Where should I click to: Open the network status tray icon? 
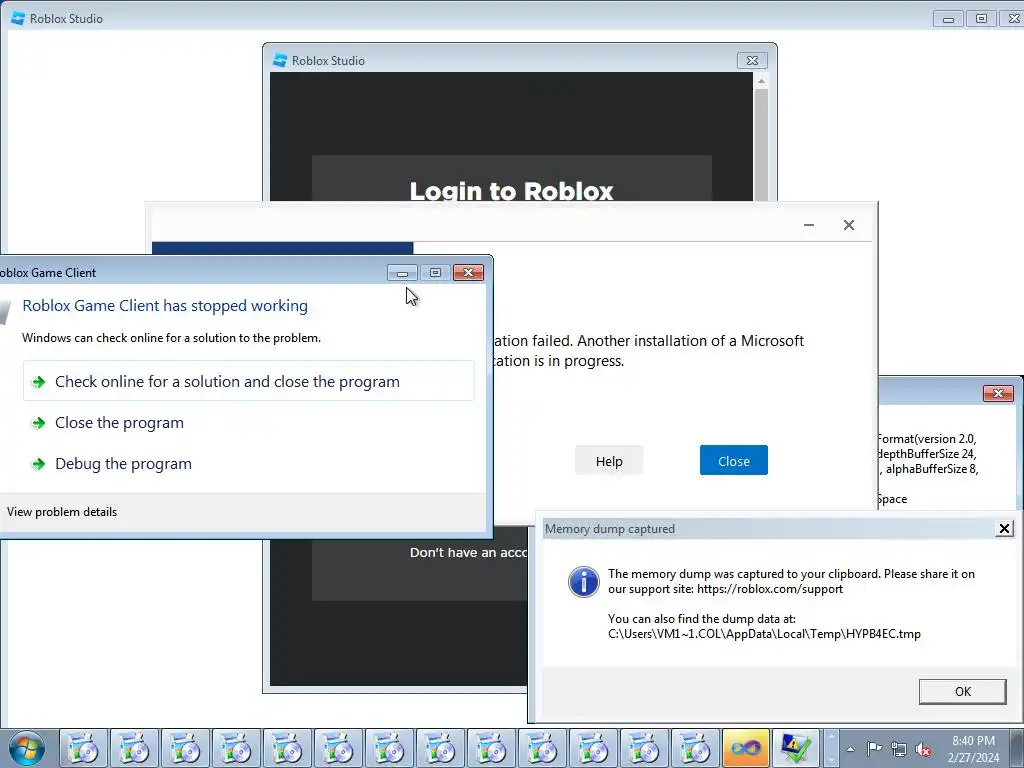[899, 749]
